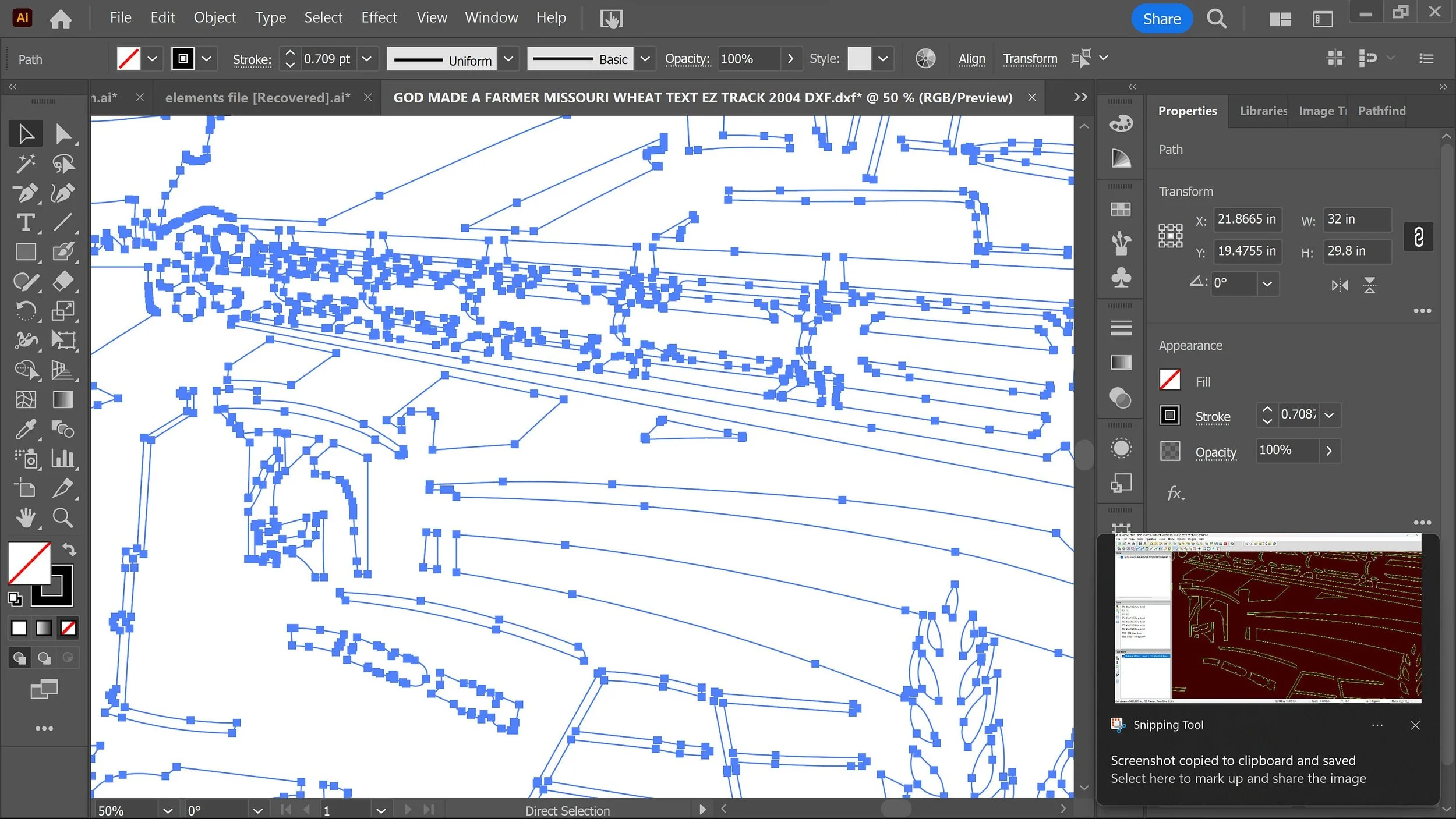Select the Zoom tool in the toolbar

pos(62,517)
